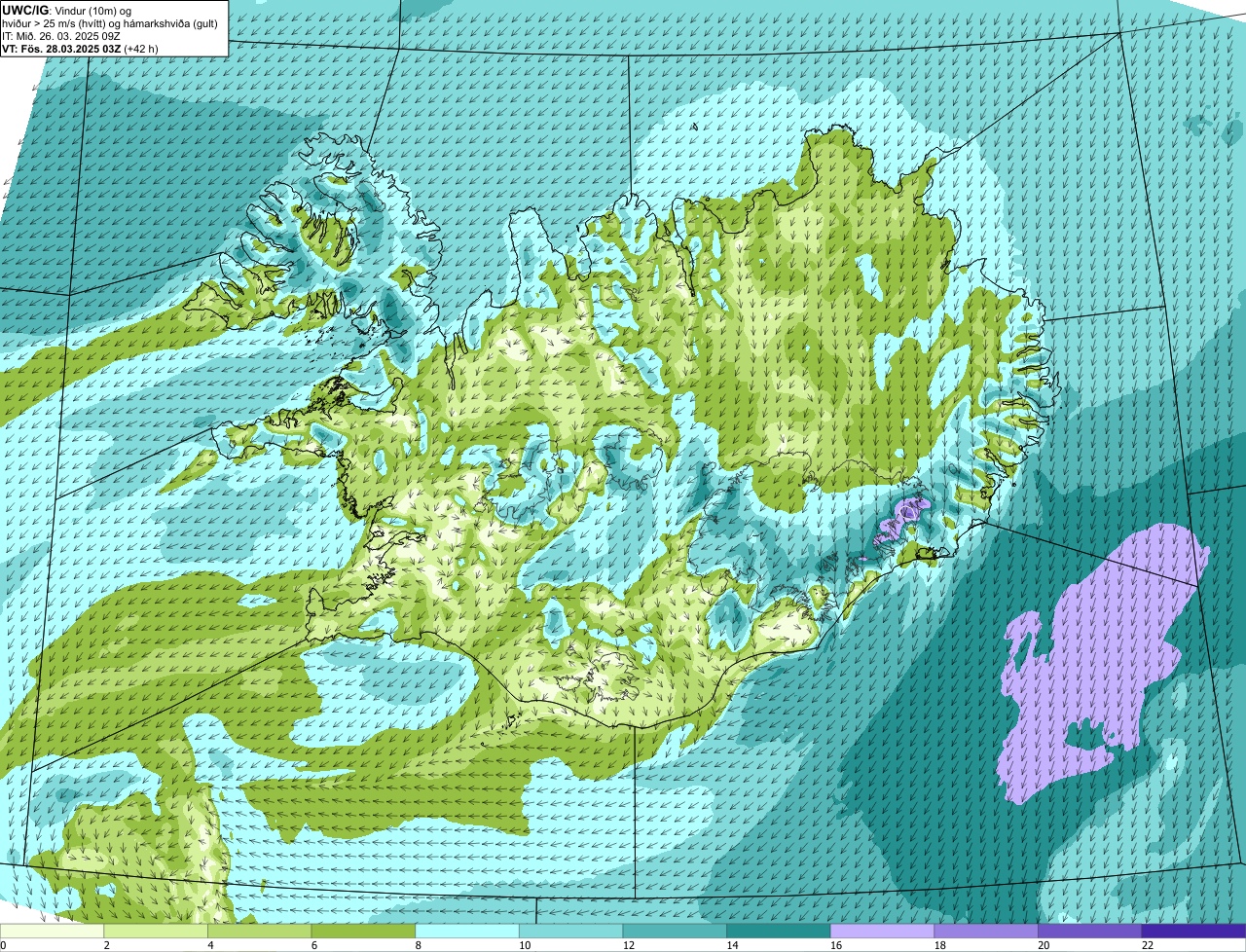Click the legend scale label '6'
The height and width of the screenshot is (952, 1246).
tap(313, 945)
